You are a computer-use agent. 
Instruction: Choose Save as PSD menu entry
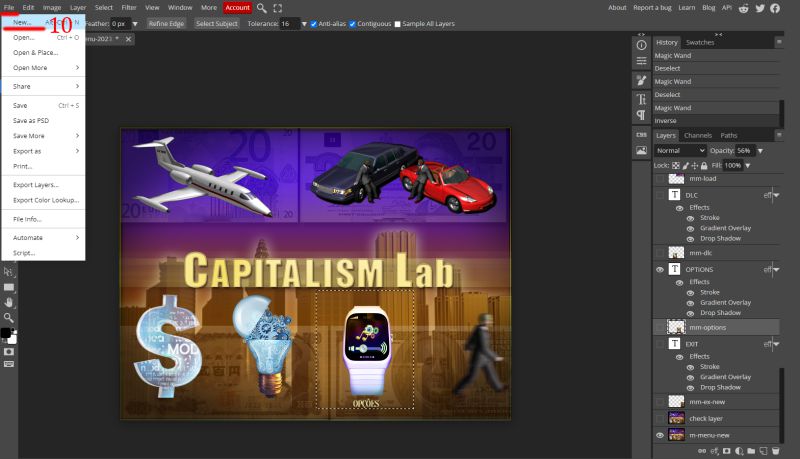pos(43,121)
